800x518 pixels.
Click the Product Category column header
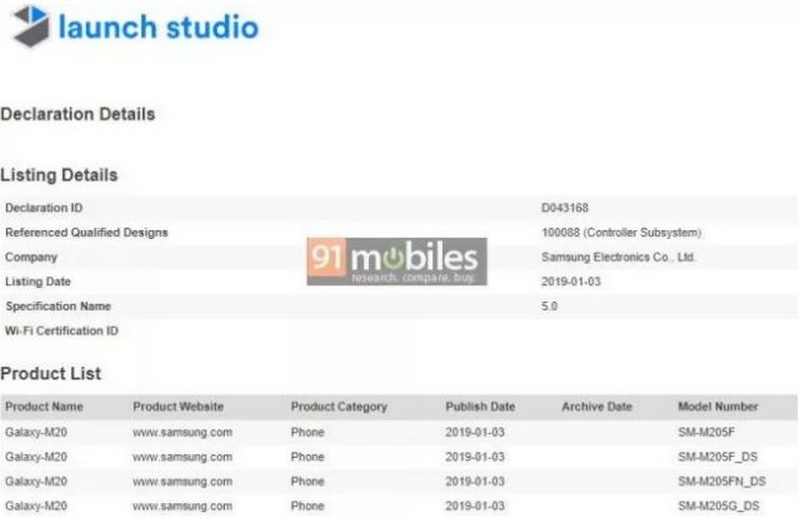(x=339, y=407)
